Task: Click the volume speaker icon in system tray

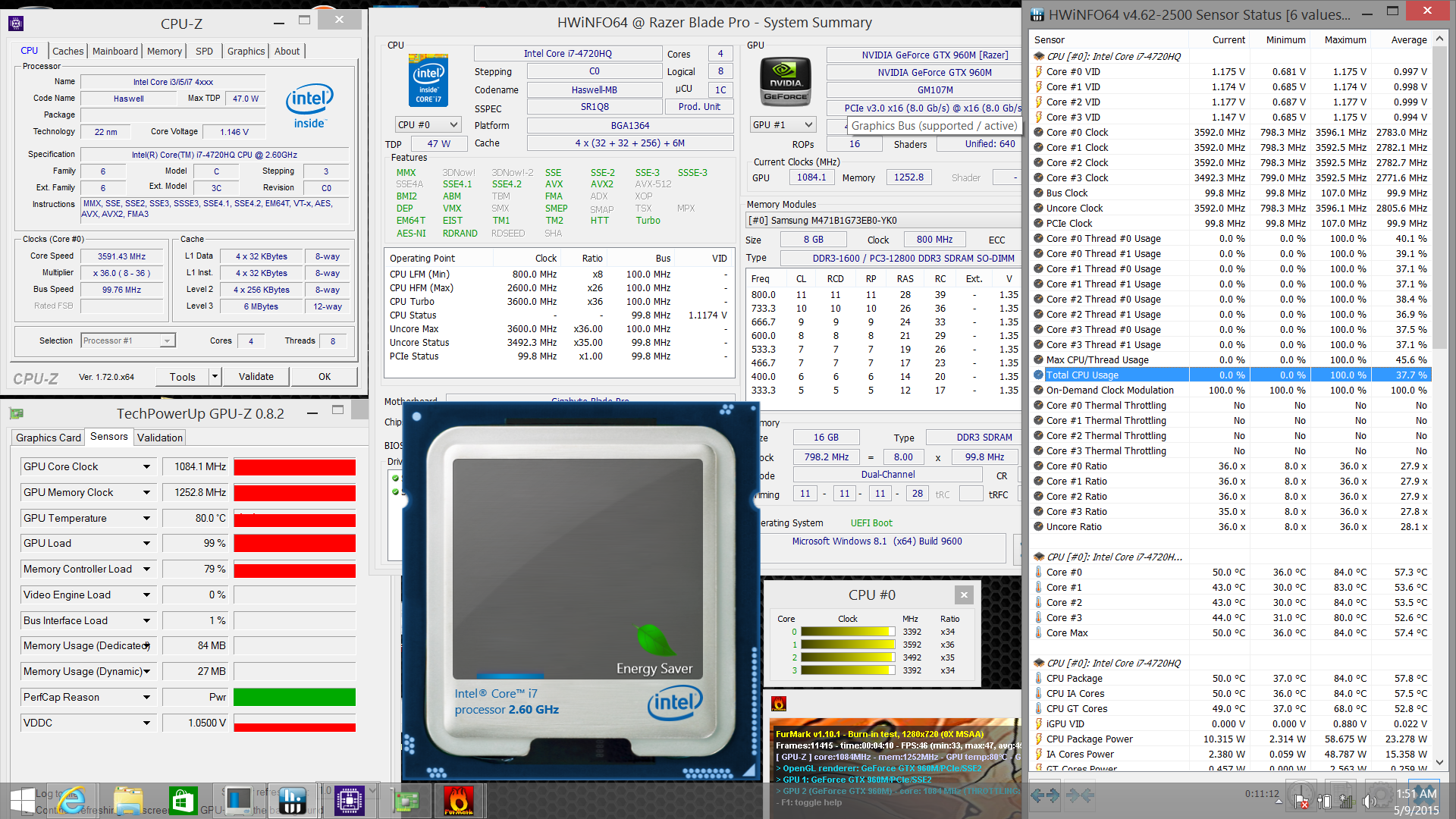Action: click(1369, 801)
